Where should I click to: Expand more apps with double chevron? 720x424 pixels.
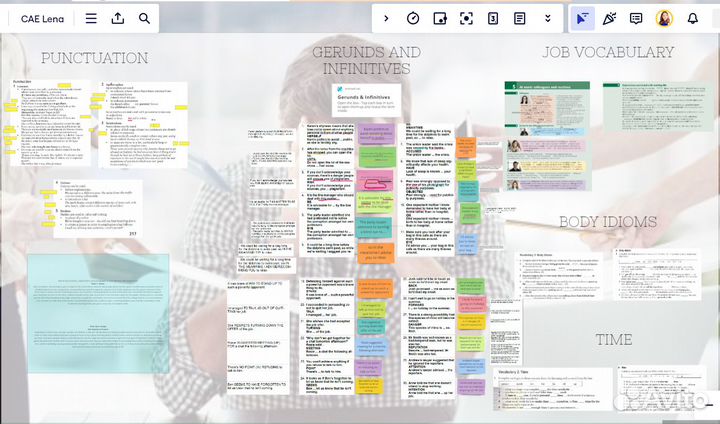[x=547, y=18]
